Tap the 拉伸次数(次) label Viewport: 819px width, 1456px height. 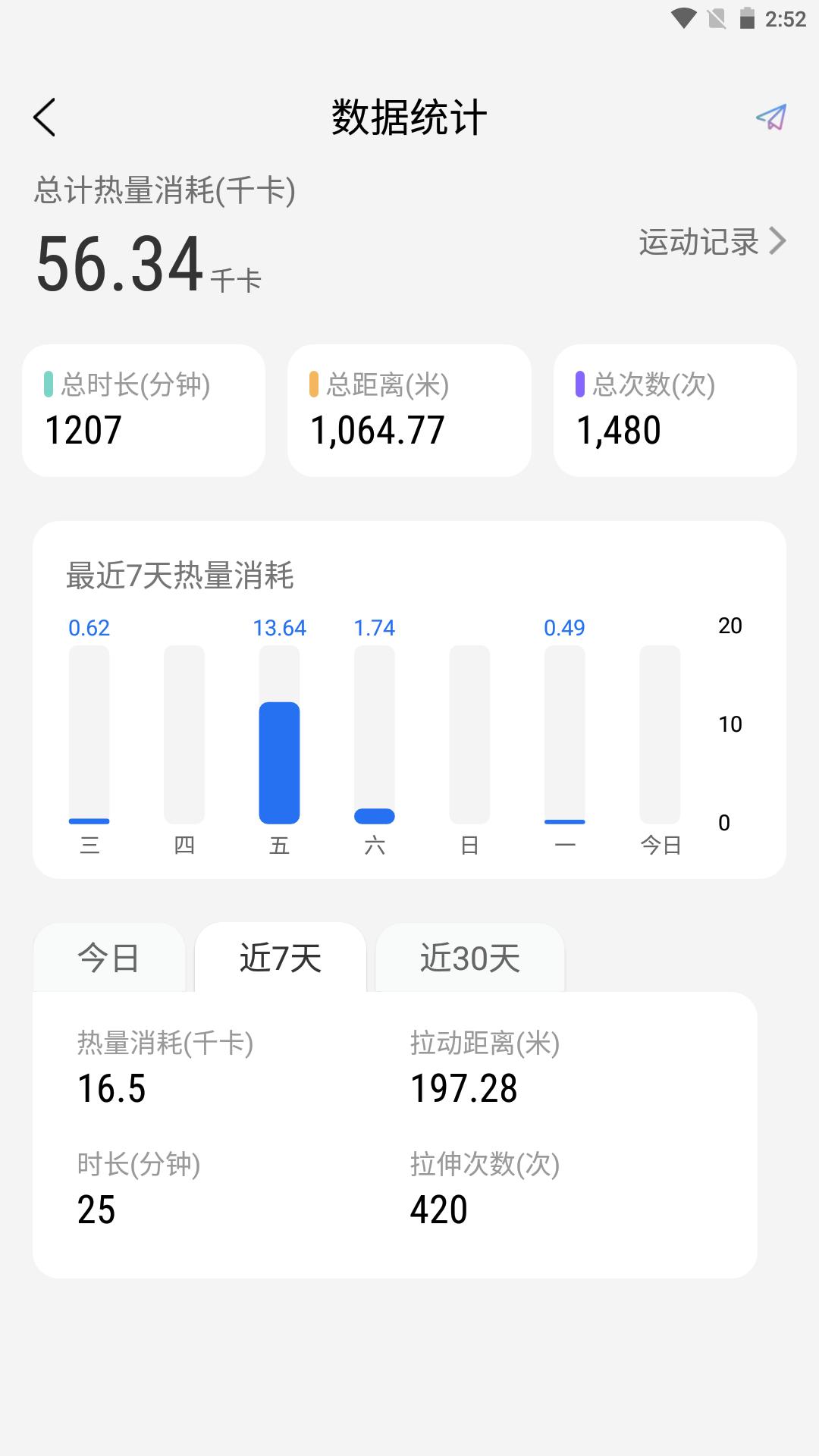coord(485,1164)
